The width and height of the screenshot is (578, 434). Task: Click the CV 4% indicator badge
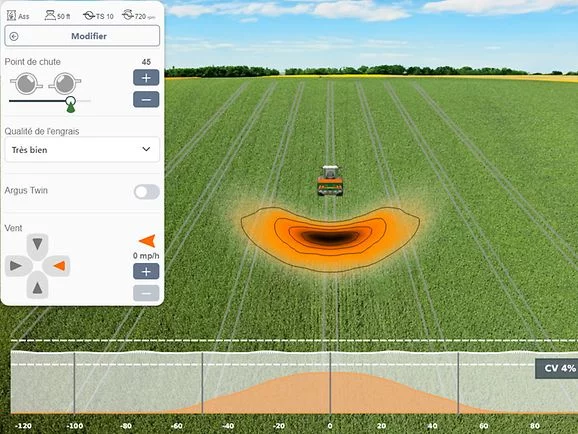point(557,368)
